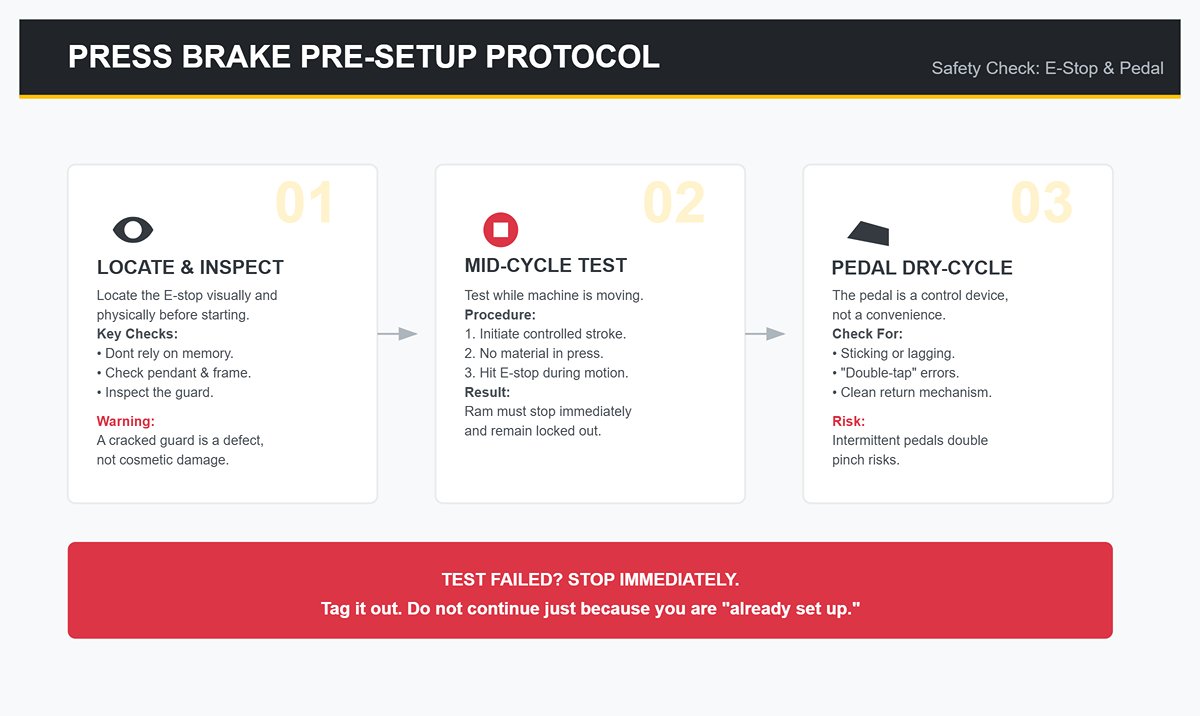Click the red Risk: label
1200x716 pixels.
pos(848,421)
